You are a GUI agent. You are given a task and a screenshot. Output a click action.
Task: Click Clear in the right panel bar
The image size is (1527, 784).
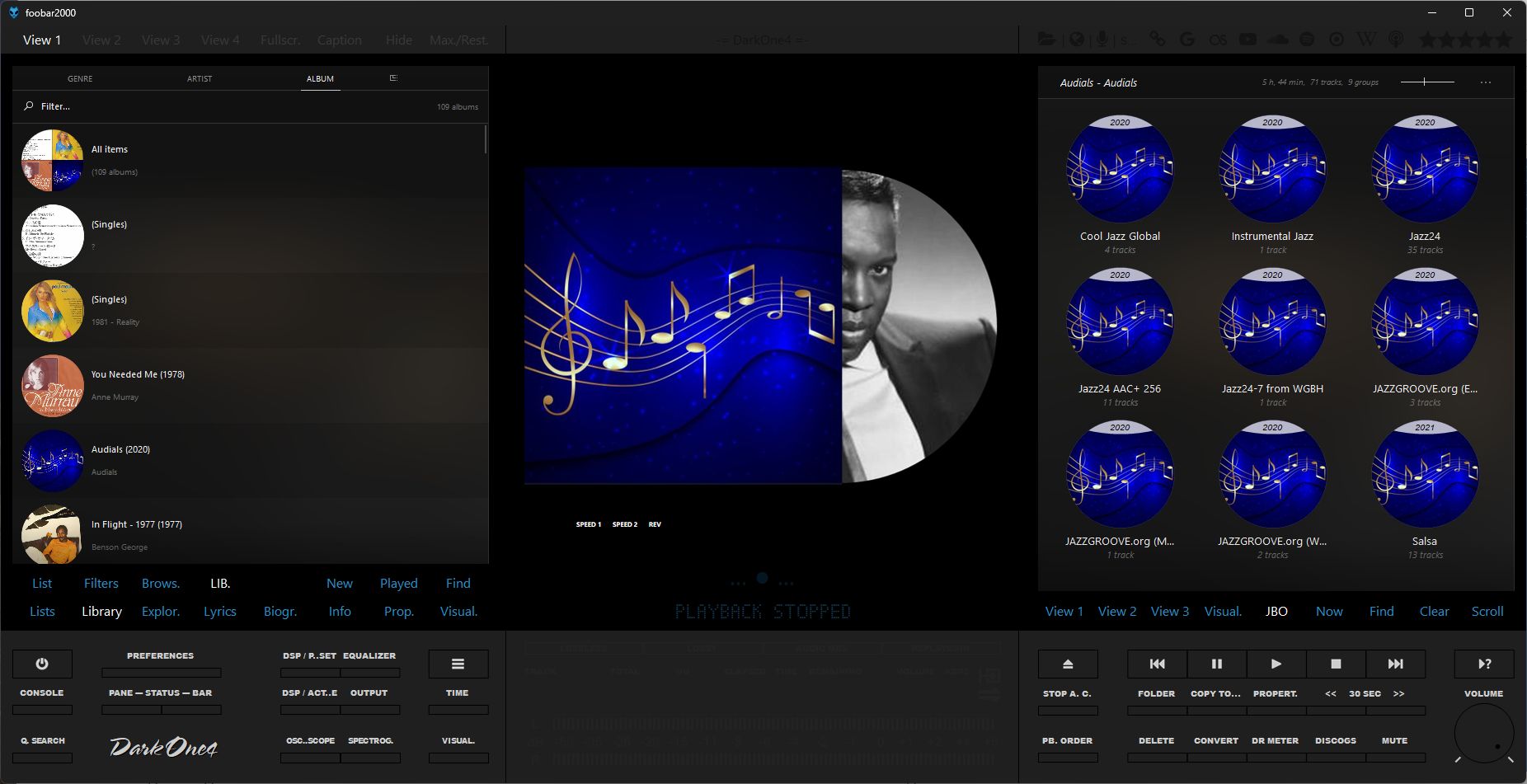(x=1434, y=611)
